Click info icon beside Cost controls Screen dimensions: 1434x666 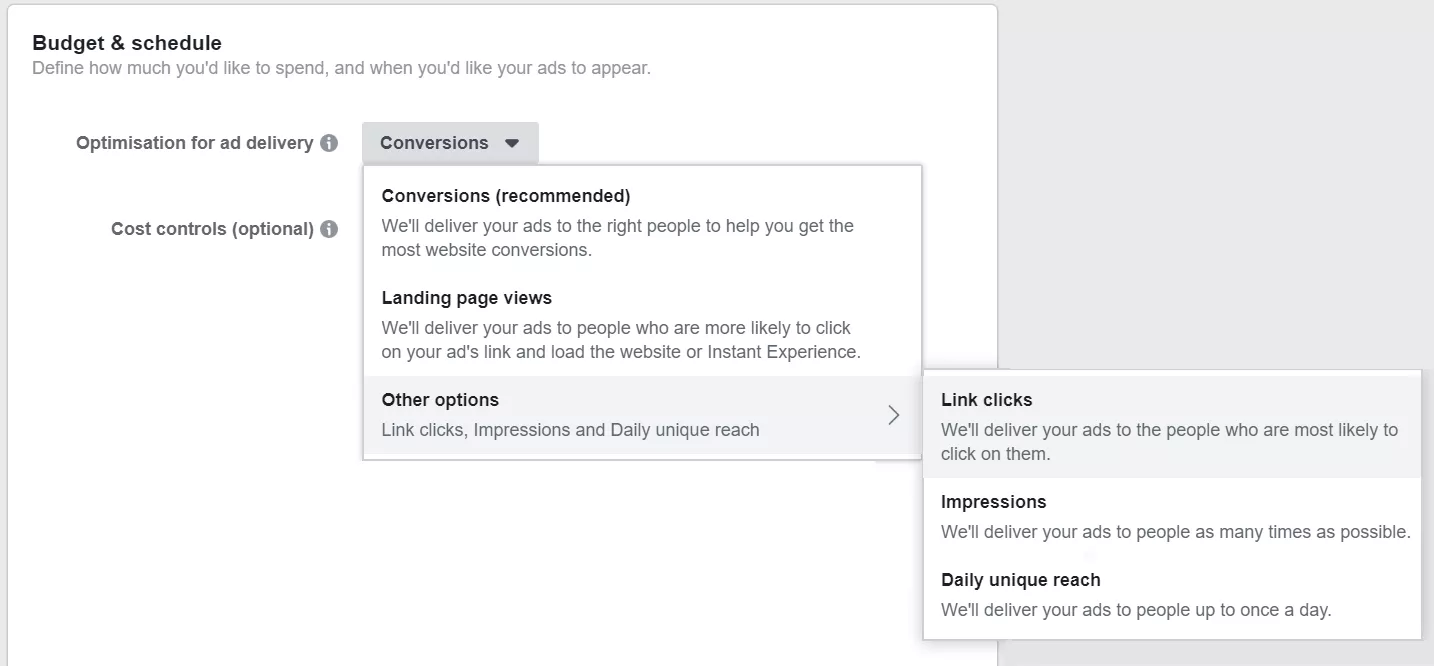tap(329, 229)
